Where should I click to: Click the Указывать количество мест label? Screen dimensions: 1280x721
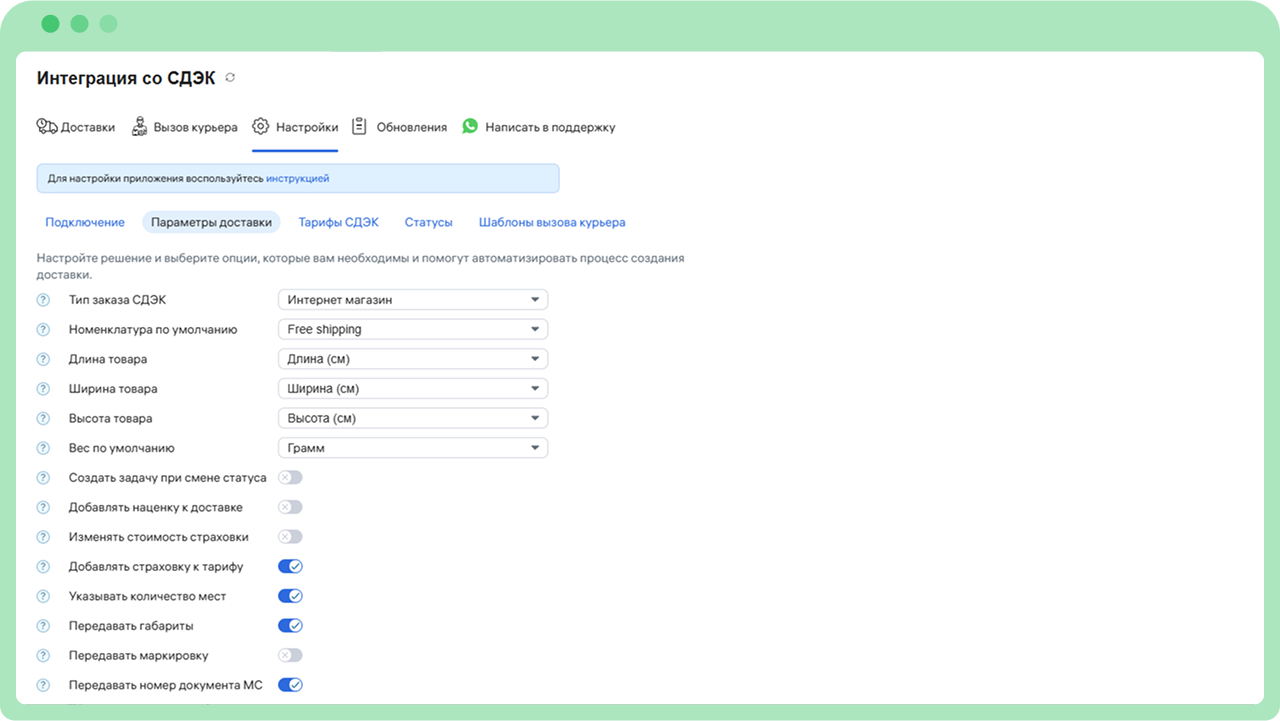pos(148,596)
